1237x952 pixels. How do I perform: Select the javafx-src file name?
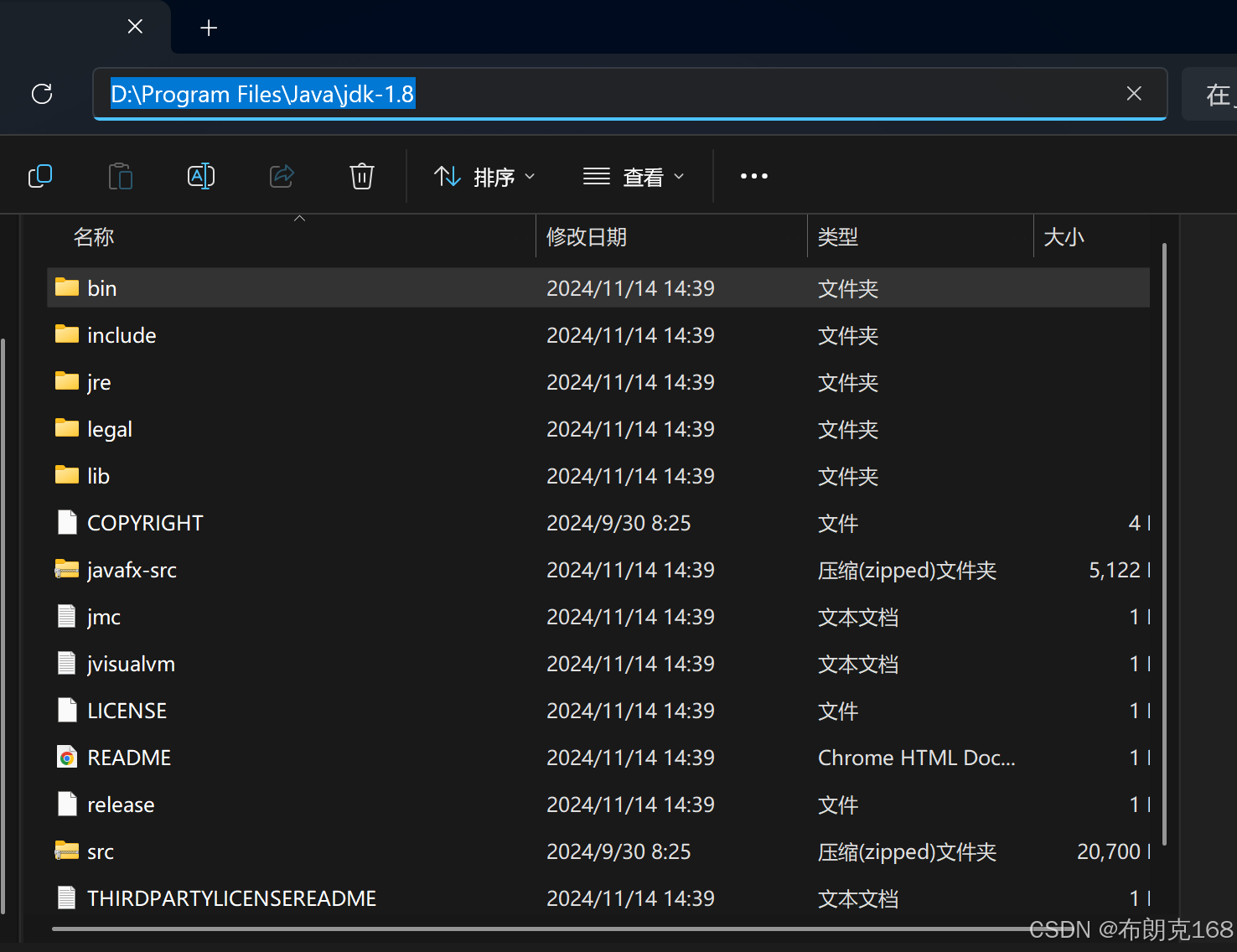(x=132, y=570)
